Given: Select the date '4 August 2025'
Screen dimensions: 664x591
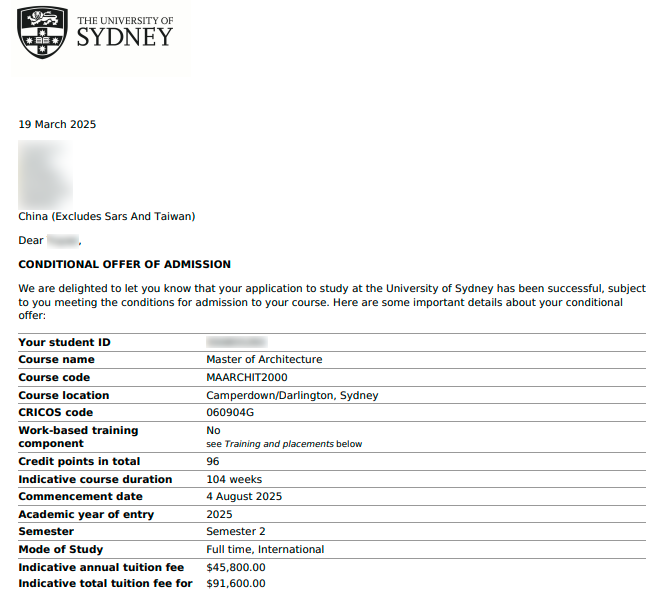Looking at the screenshot, I should [x=244, y=497].
